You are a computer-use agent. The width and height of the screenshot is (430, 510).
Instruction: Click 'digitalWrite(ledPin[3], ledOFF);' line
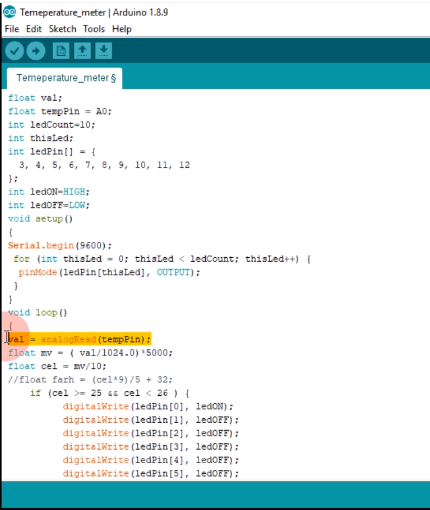point(151,447)
